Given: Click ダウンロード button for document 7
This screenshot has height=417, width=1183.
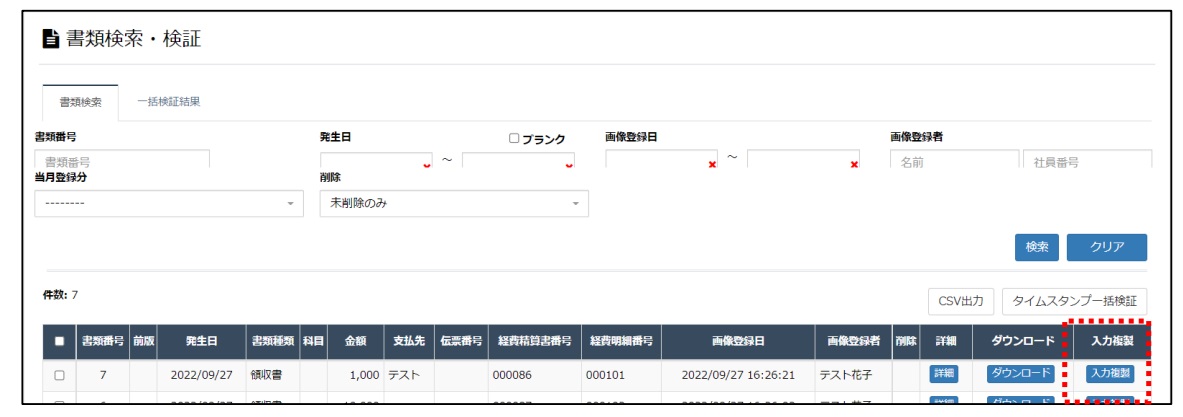Looking at the screenshot, I should 1021,373.
